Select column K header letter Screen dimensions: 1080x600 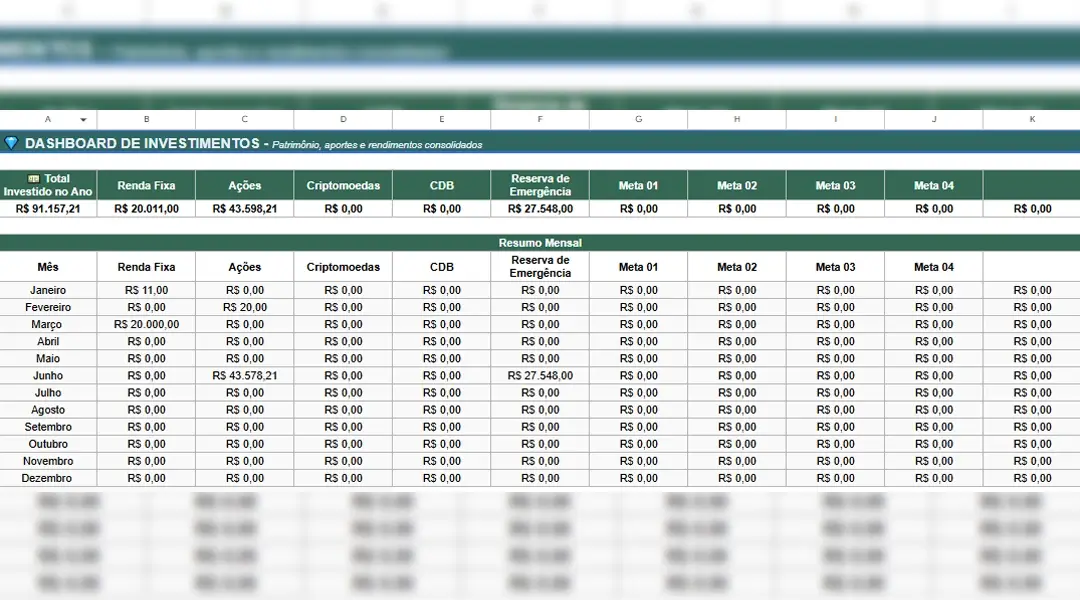pyautogui.click(x=1032, y=119)
